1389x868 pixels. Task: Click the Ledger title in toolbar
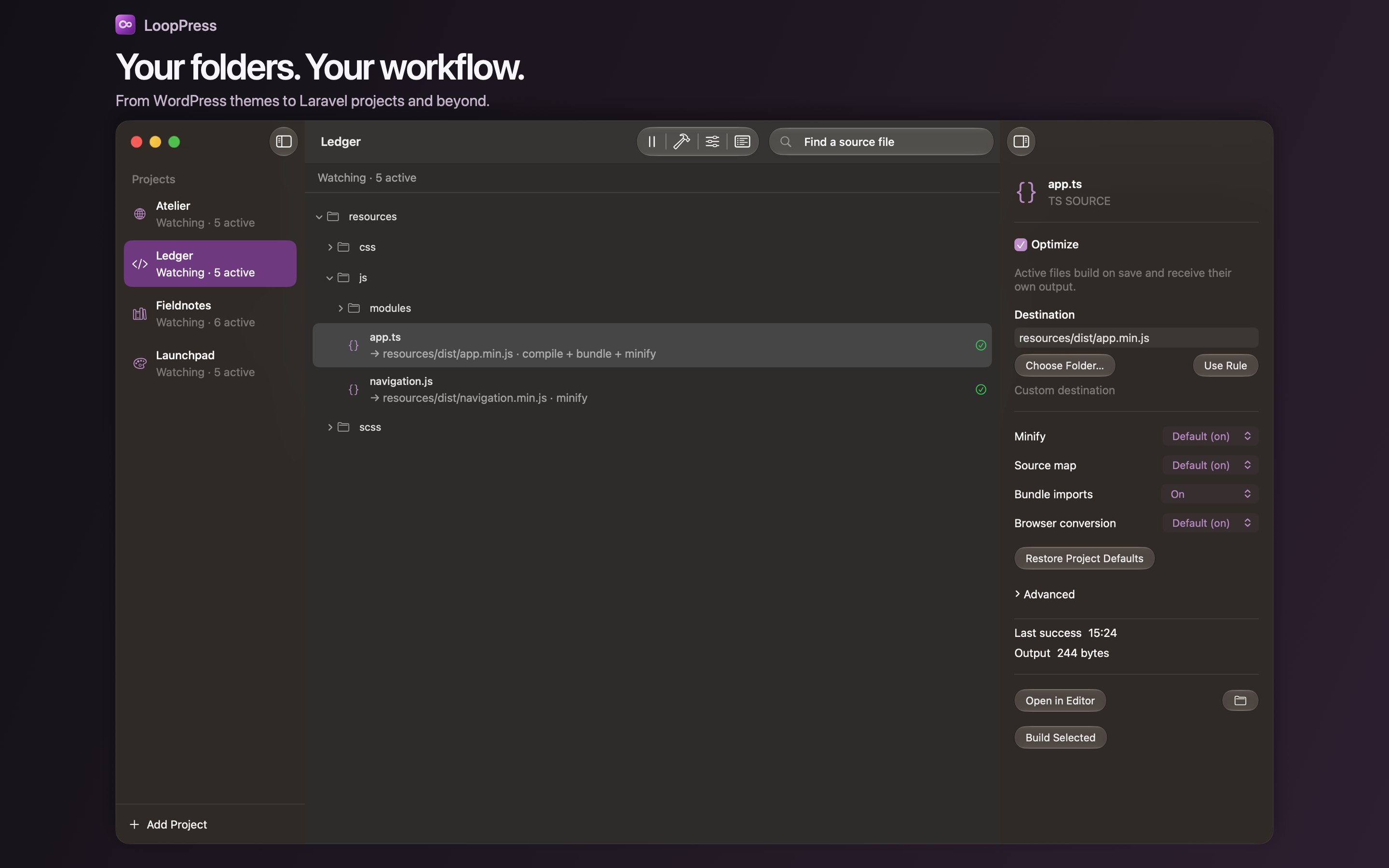(x=340, y=142)
